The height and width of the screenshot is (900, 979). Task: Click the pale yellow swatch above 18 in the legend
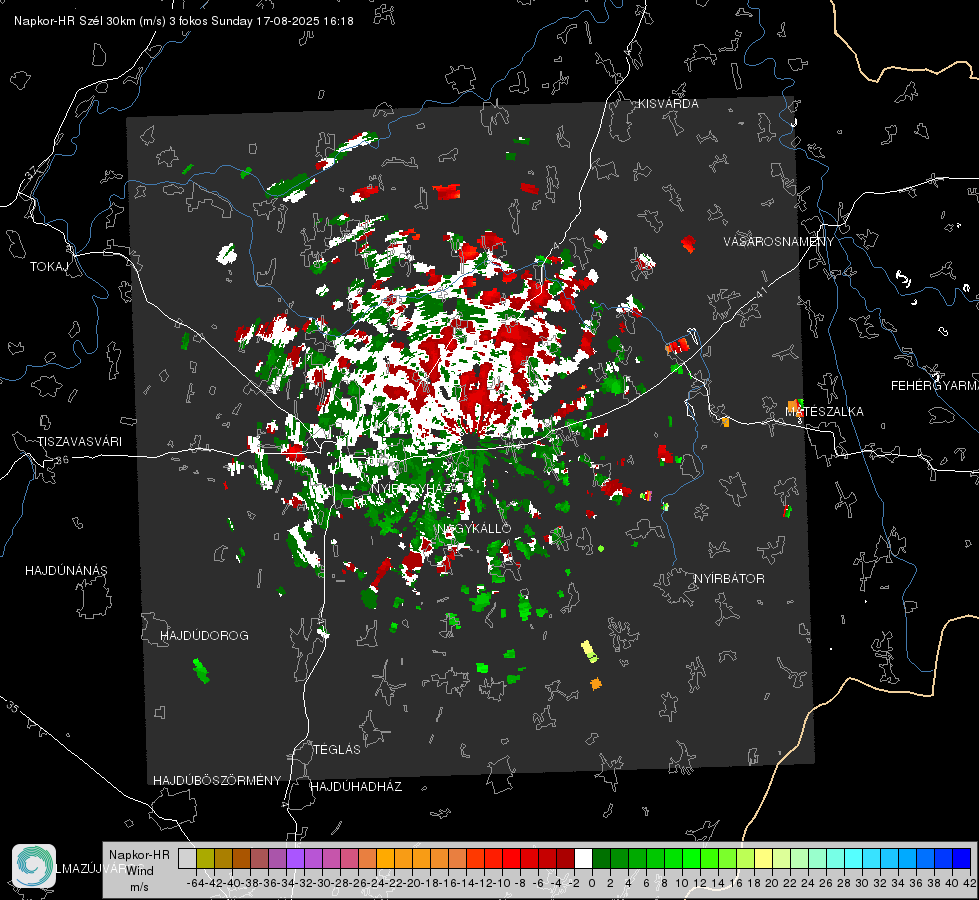763,859
